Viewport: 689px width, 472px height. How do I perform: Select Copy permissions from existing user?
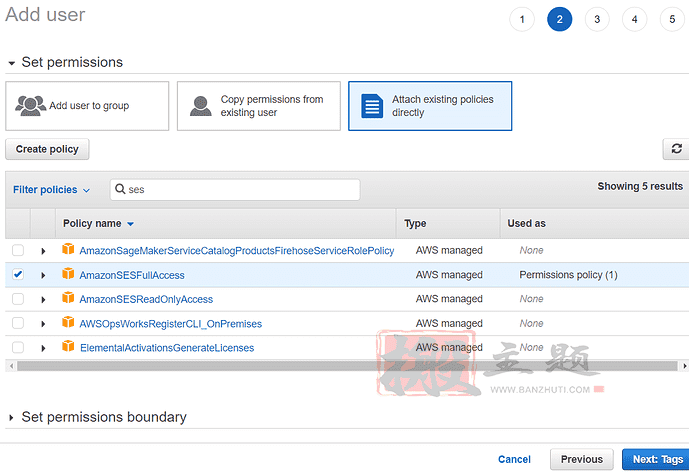[x=259, y=106]
